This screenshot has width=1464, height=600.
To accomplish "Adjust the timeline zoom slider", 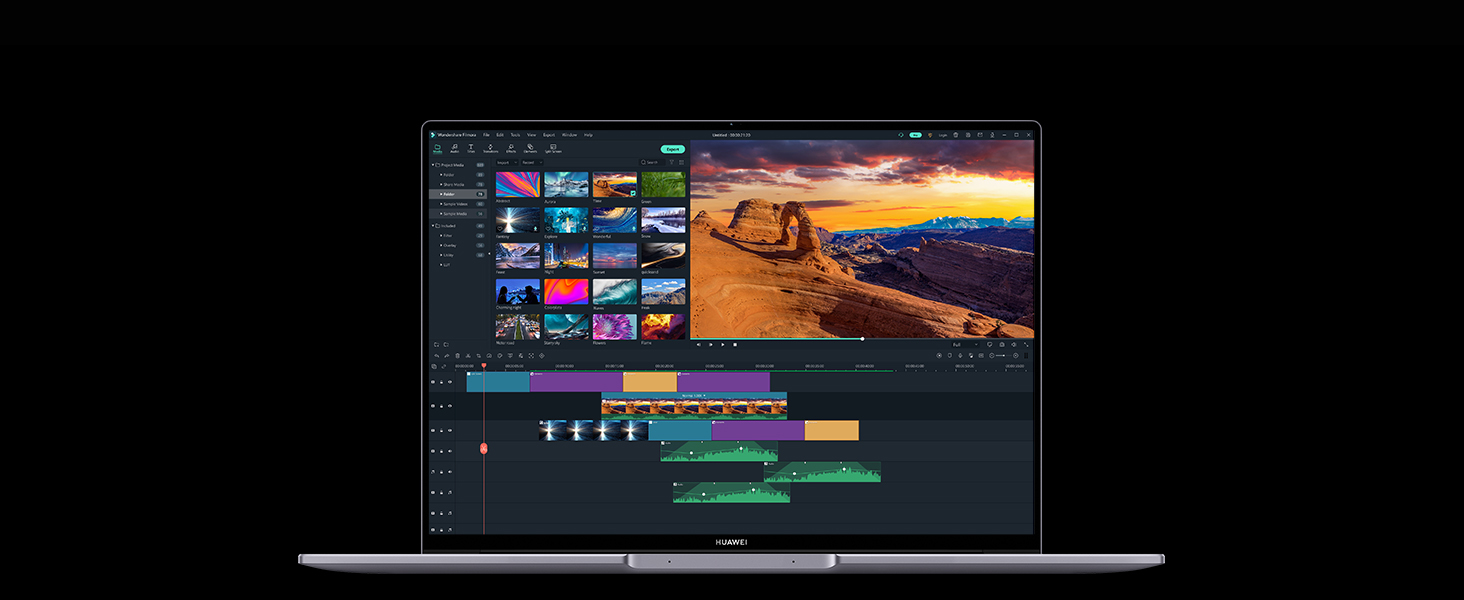I will click(x=1003, y=356).
